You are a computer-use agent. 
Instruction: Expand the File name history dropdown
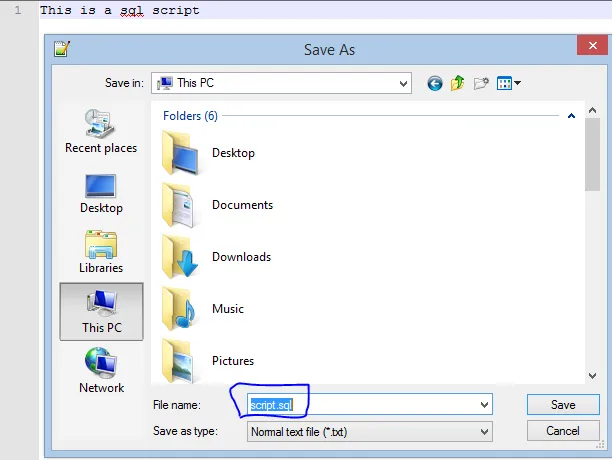coord(484,405)
